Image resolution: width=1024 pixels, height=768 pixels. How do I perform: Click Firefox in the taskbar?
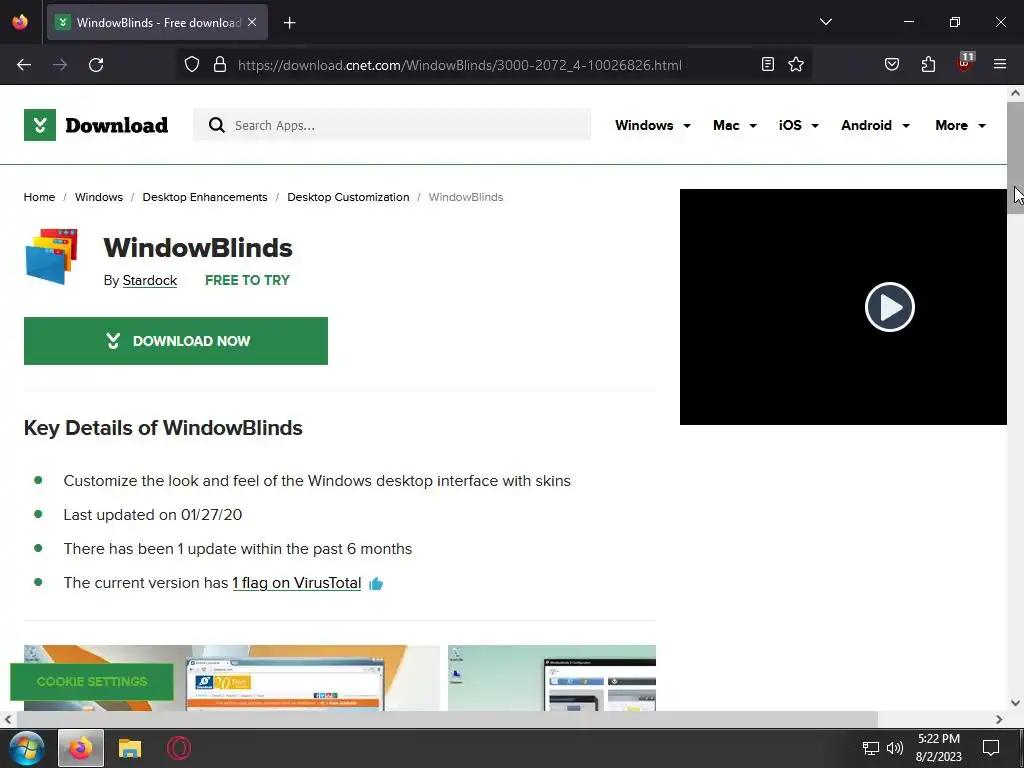81,748
